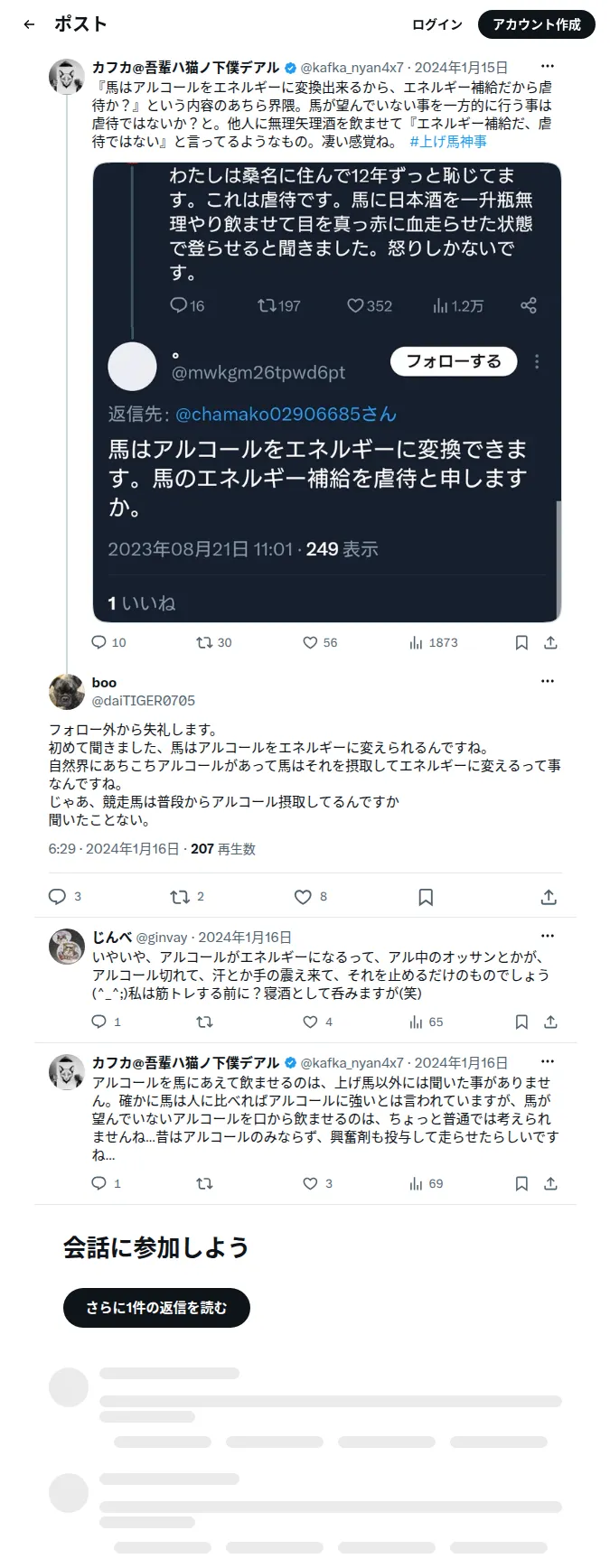The image size is (610, 1568).
Task: Bookmark boo's post
Action: (426, 897)
